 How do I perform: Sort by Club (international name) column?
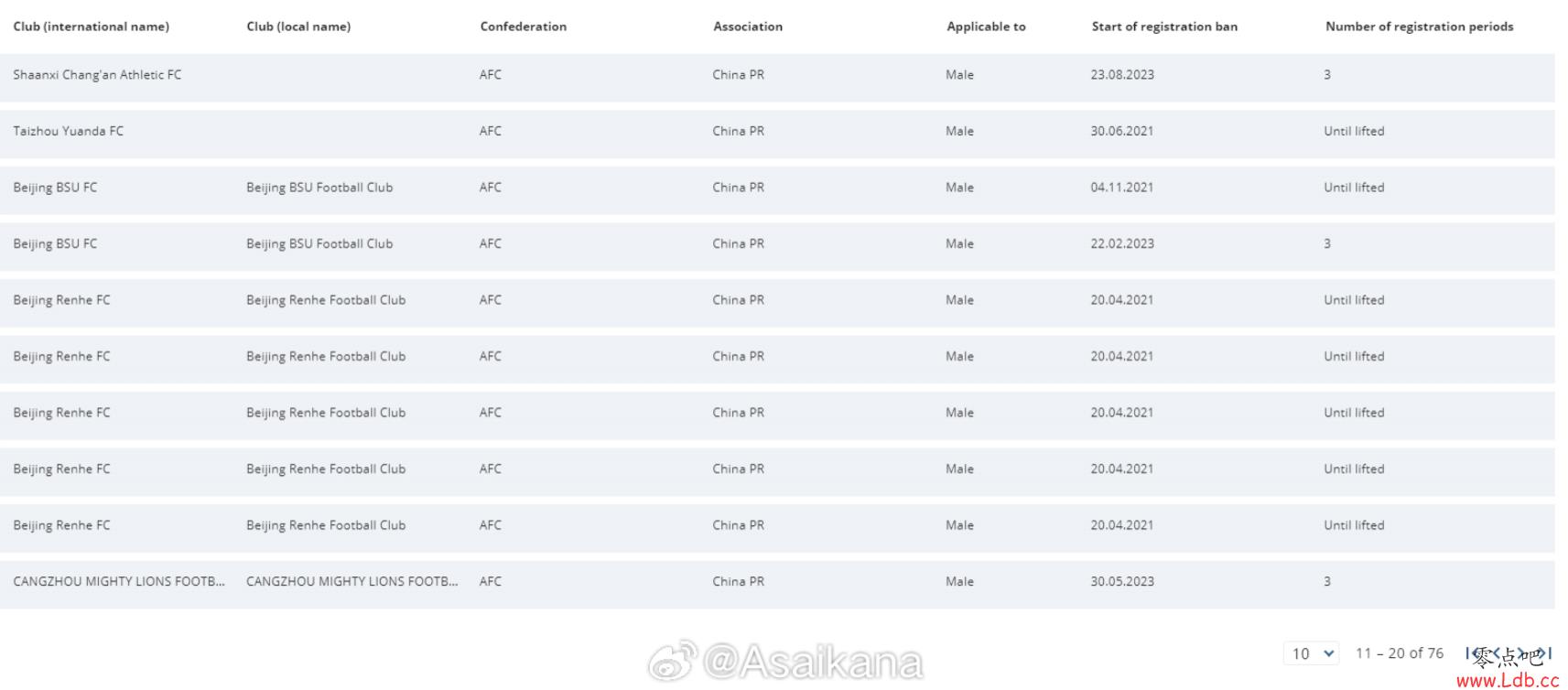click(91, 27)
